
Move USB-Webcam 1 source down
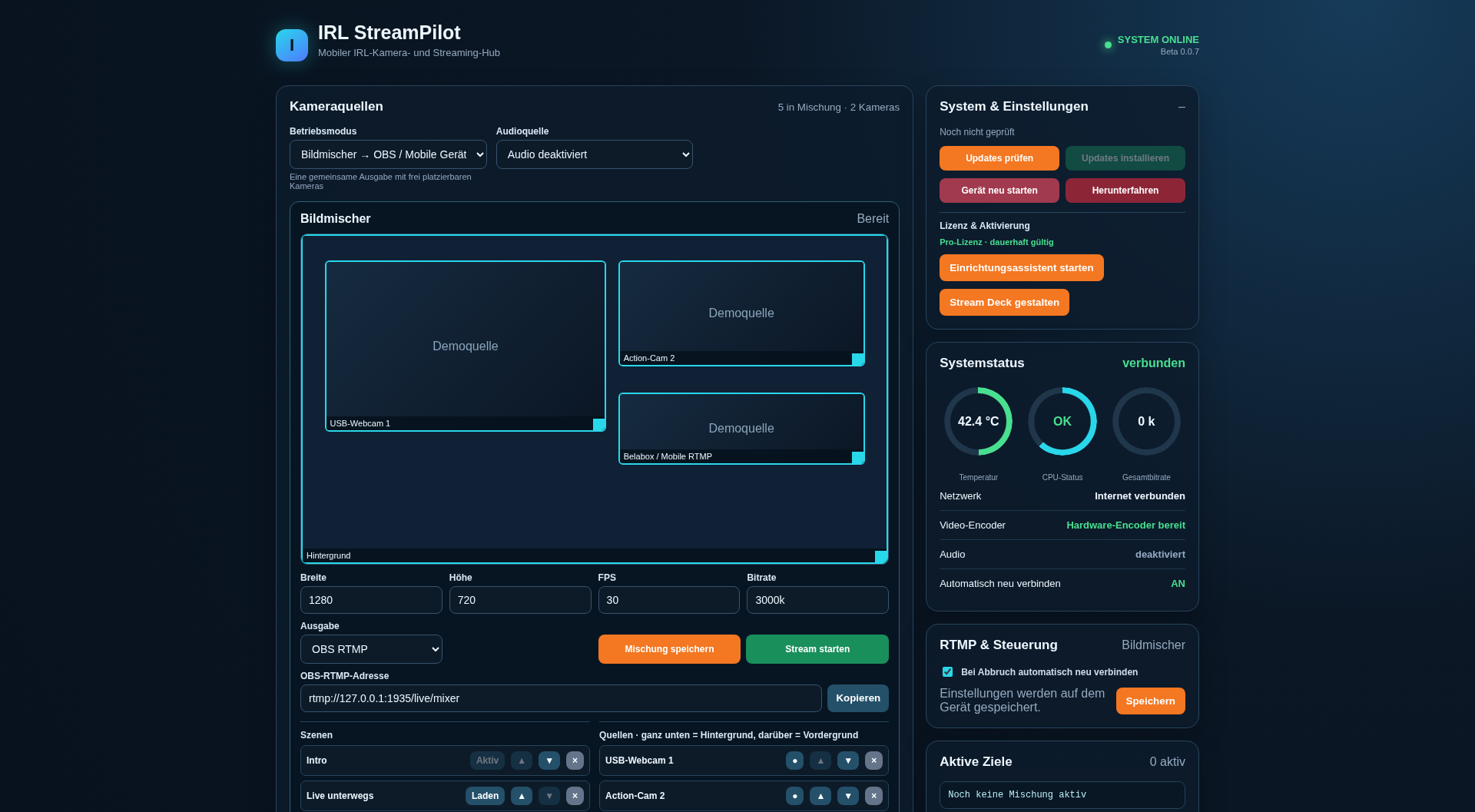click(848, 761)
